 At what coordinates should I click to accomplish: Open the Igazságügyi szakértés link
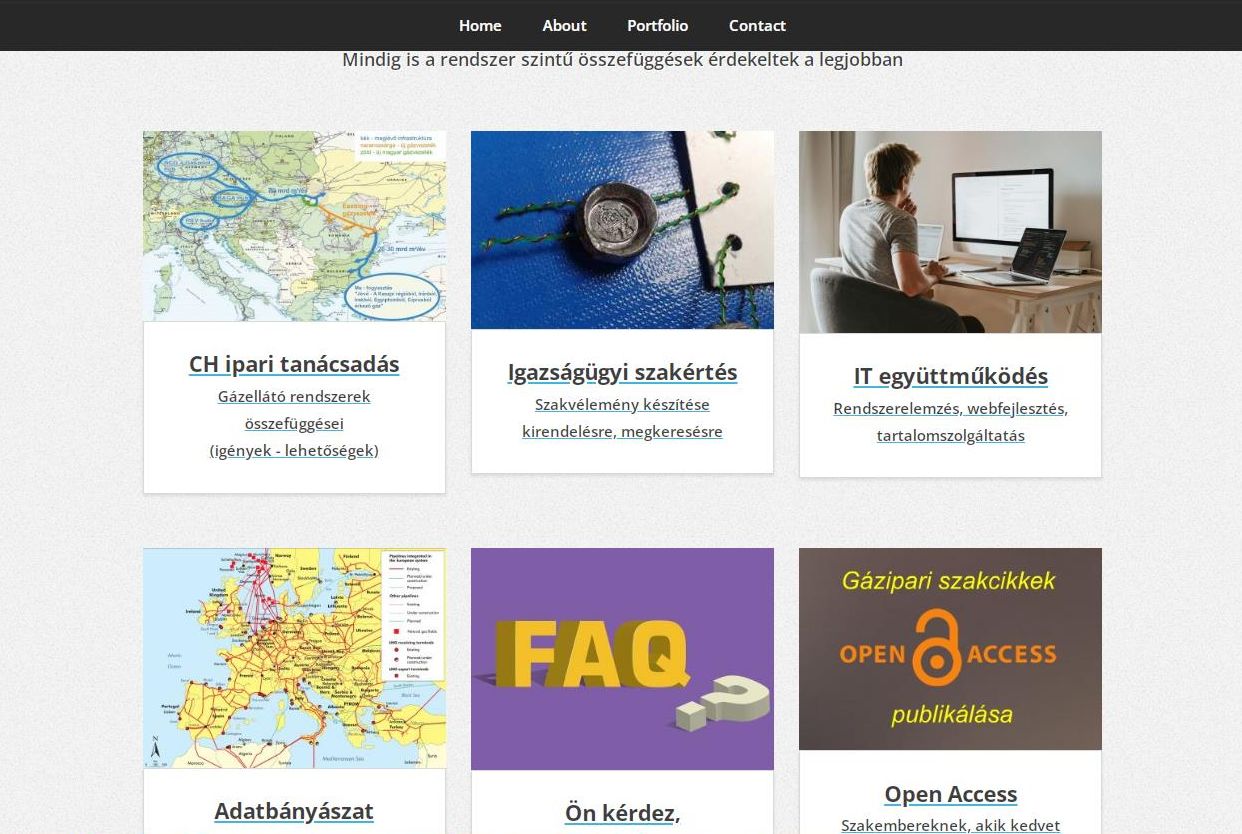622,371
